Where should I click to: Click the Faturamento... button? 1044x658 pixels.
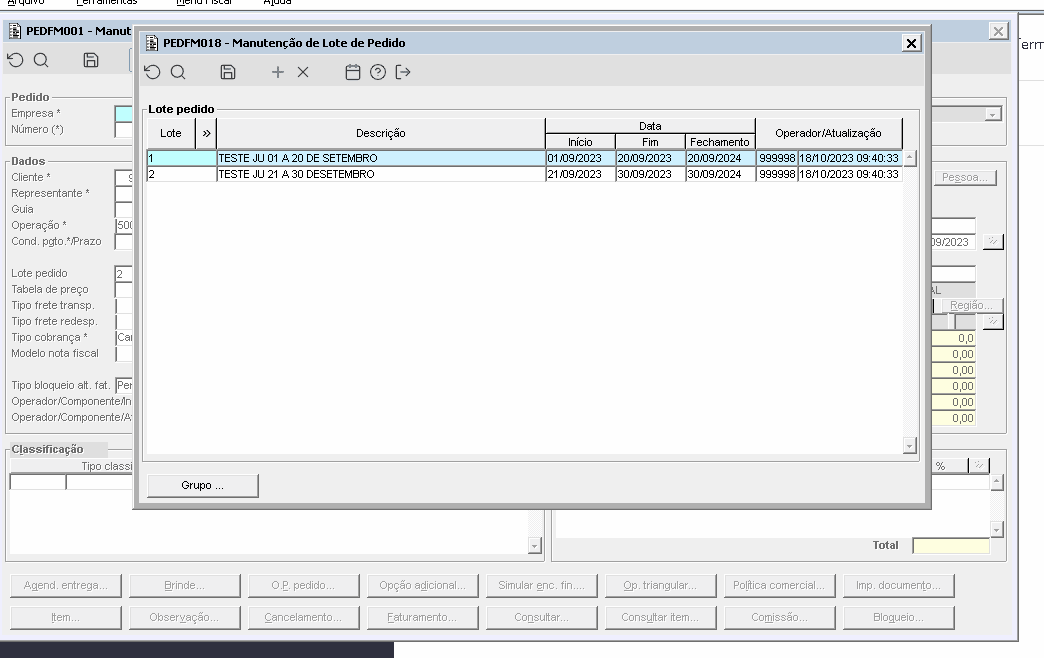[x=422, y=617]
